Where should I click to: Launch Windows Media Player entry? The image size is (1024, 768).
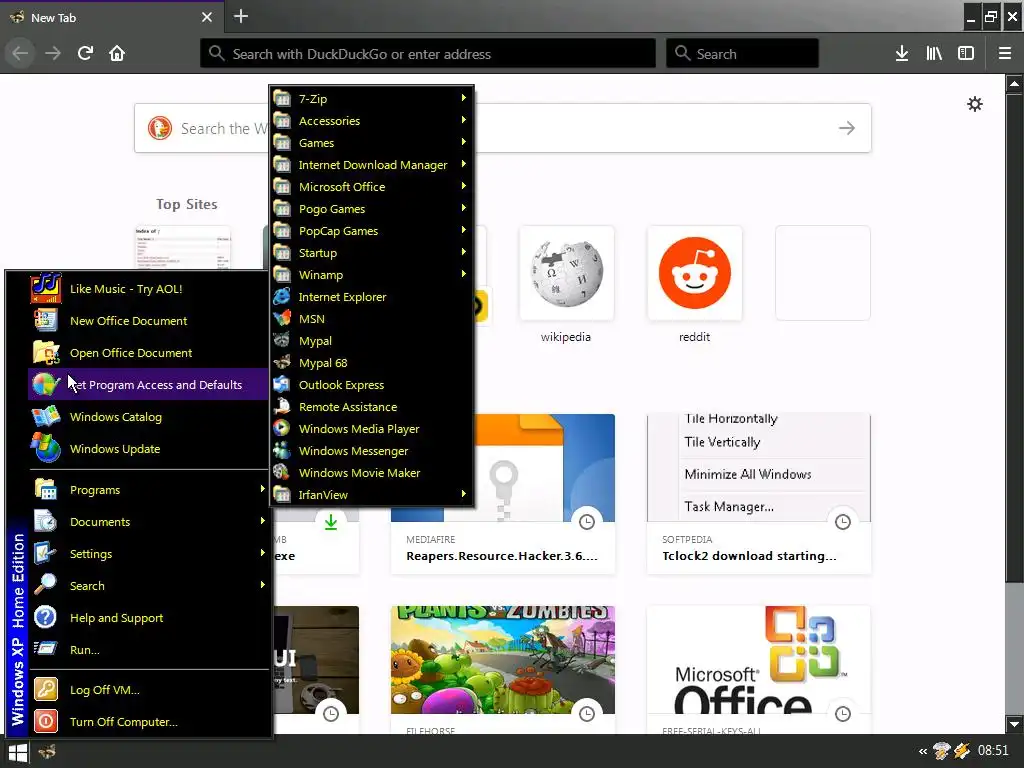[372, 429]
